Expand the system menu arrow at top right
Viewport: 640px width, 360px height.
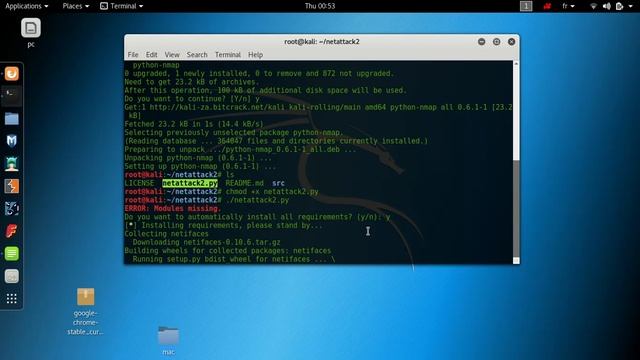point(631,6)
